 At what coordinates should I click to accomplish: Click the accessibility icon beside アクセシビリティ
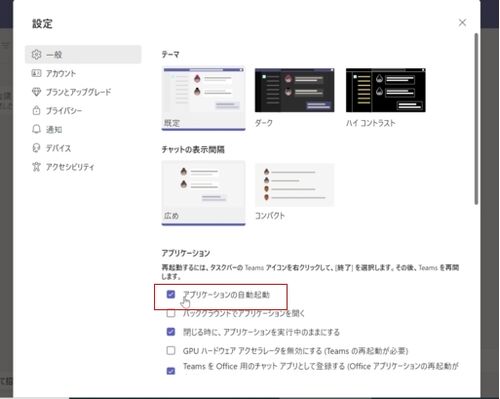tap(36, 166)
